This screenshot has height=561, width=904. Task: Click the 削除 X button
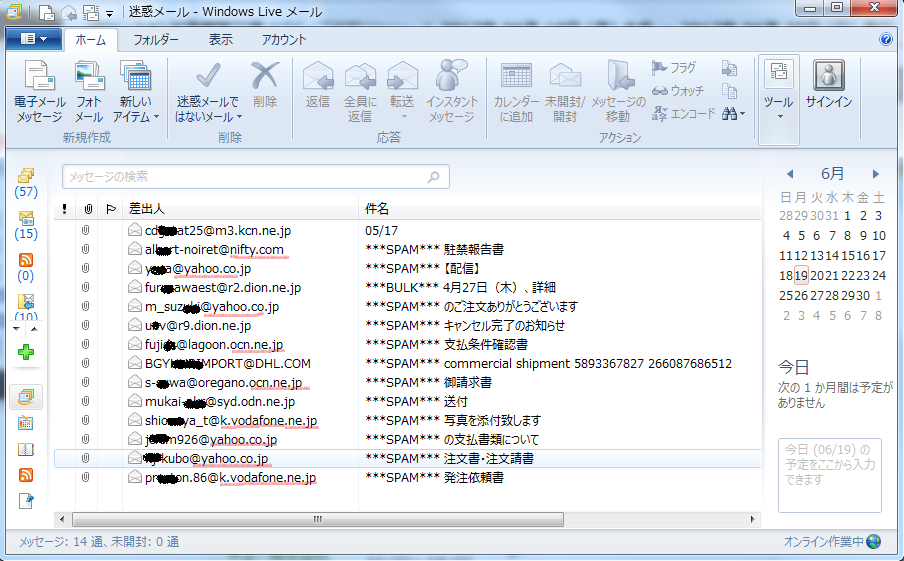tap(265, 85)
